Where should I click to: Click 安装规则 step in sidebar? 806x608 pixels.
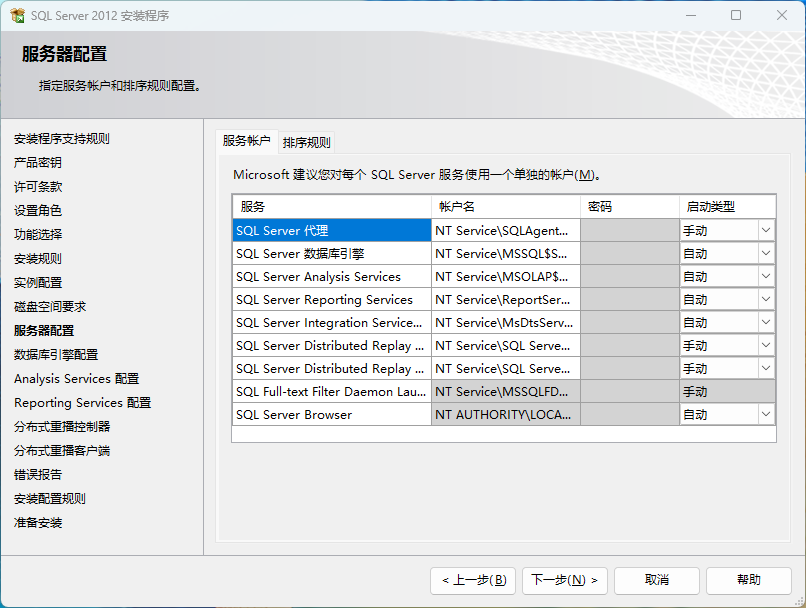tap(38, 259)
